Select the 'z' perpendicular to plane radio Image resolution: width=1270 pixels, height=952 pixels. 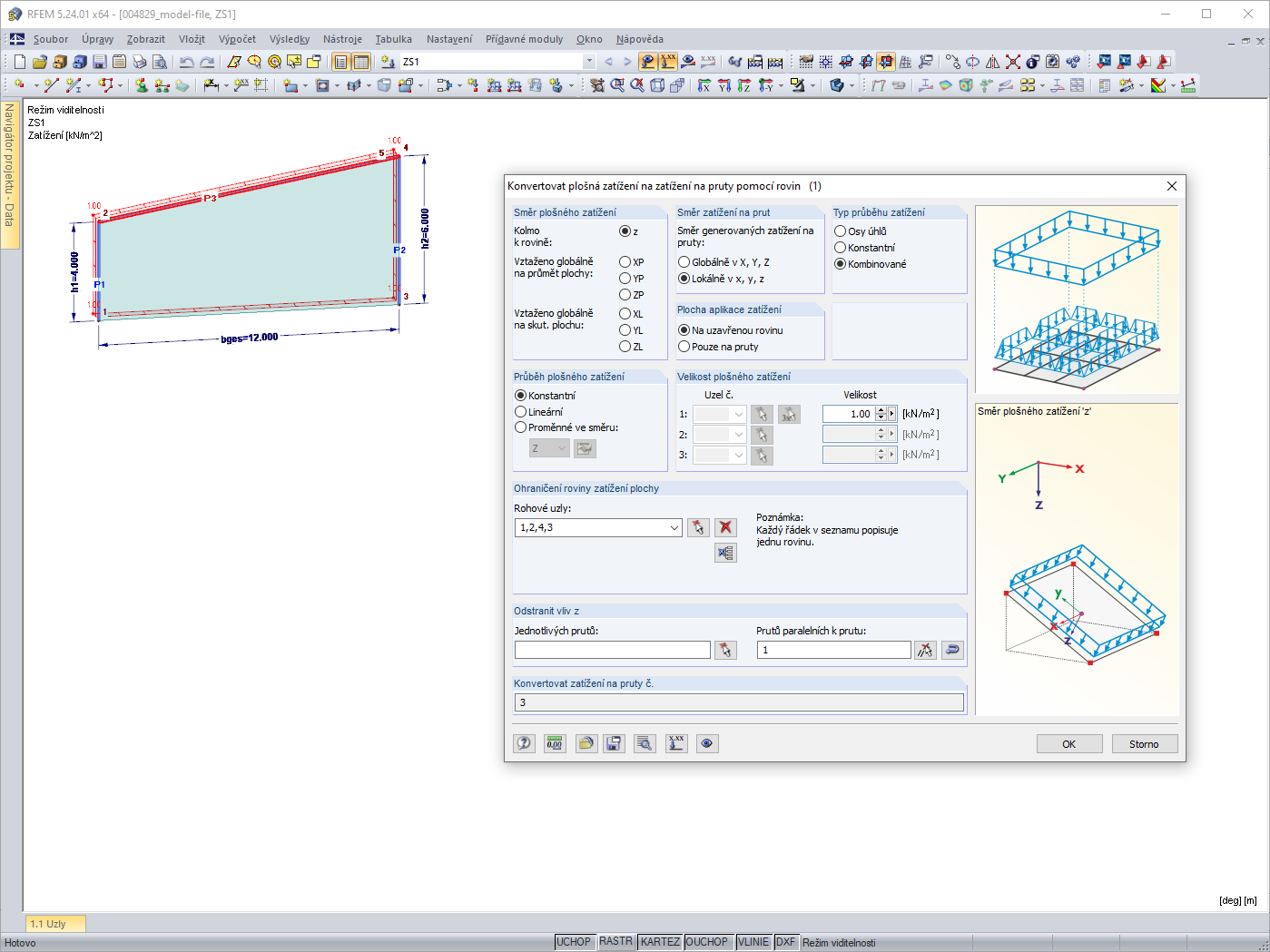pyautogui.click(x=625, y=231)
